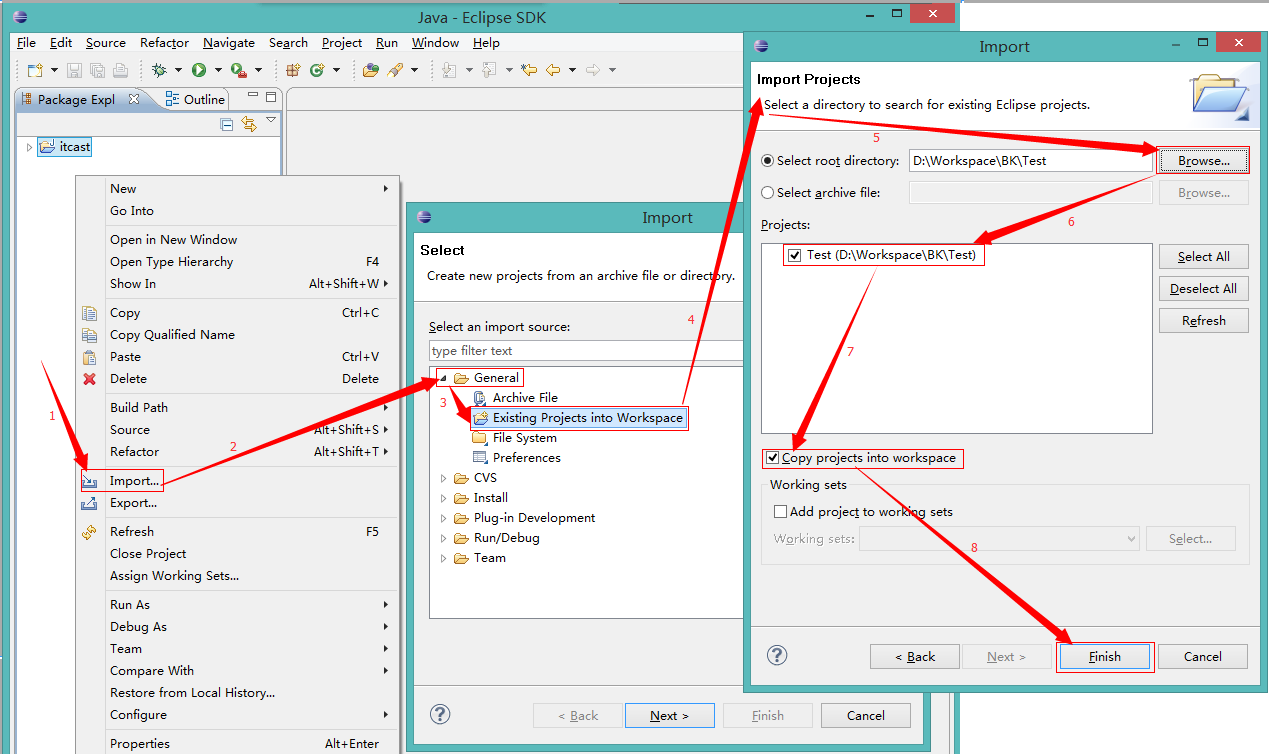
Task: Toggle Link with Editor icon
Action: [x=249, y=124]
